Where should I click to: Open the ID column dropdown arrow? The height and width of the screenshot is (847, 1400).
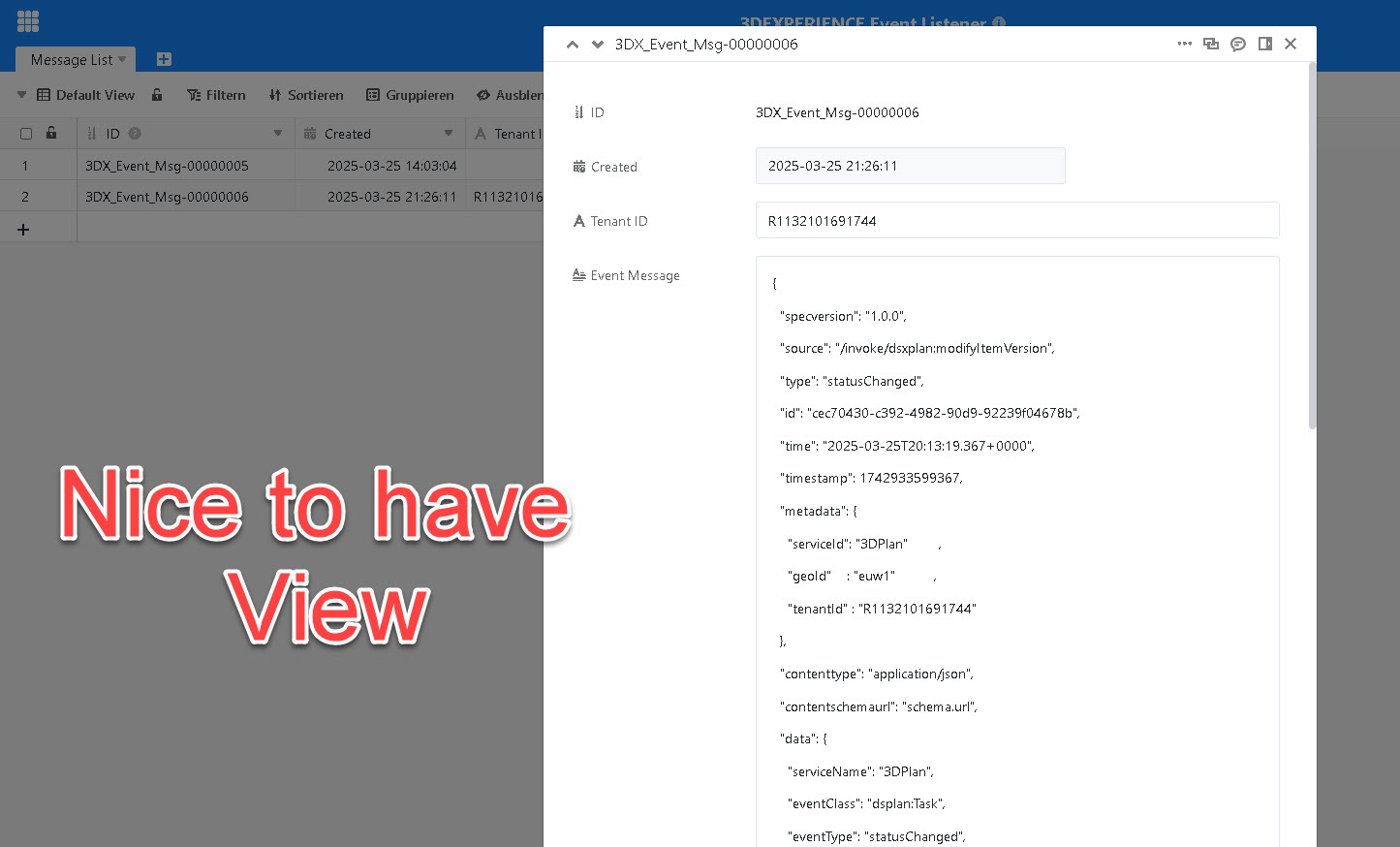[x=278, y=134]
